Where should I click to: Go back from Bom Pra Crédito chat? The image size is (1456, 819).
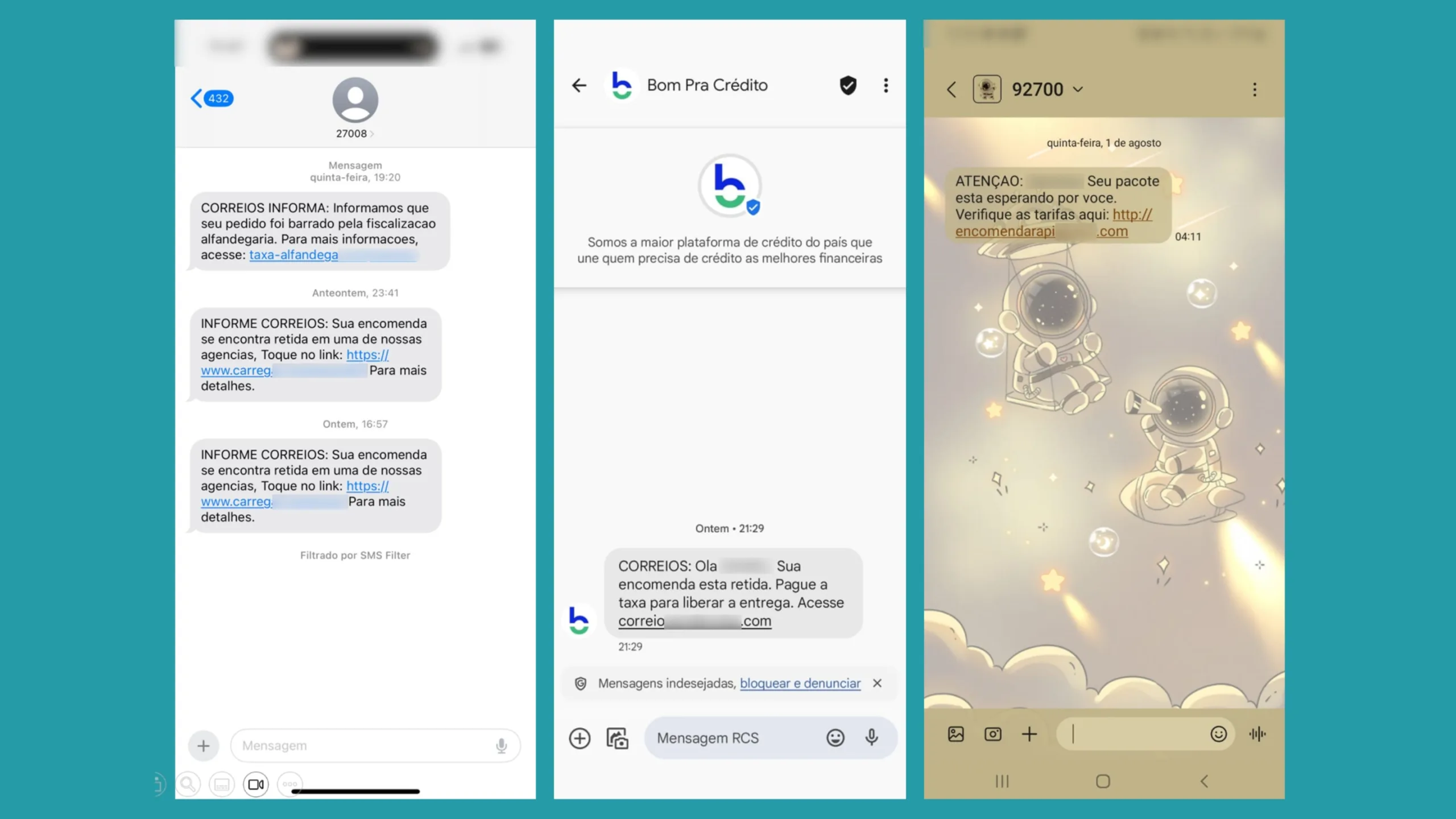tap(579, 85)
